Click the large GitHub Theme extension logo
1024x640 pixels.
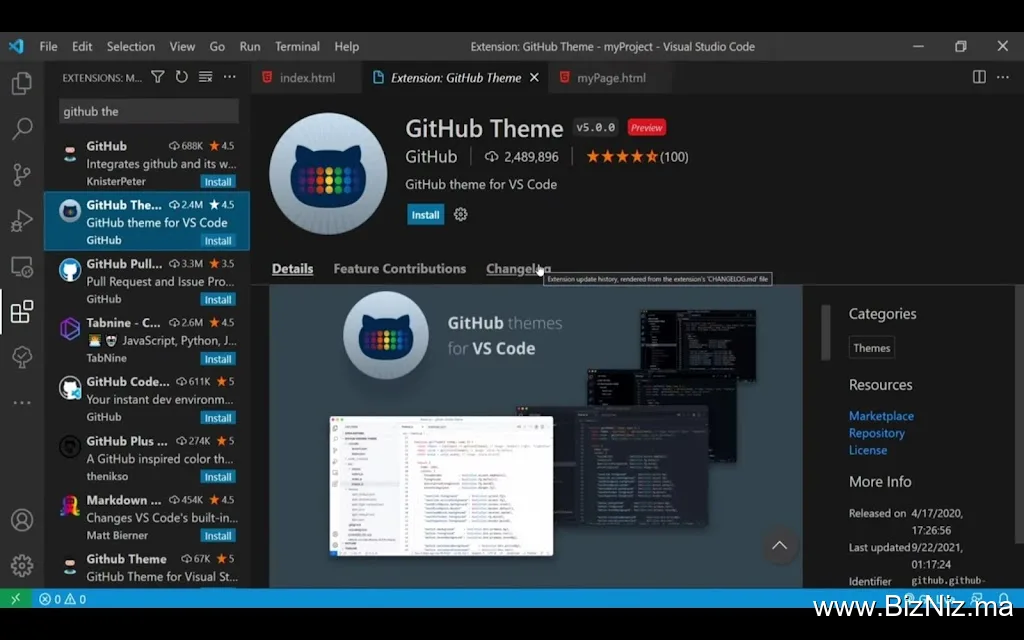(328, 174)
